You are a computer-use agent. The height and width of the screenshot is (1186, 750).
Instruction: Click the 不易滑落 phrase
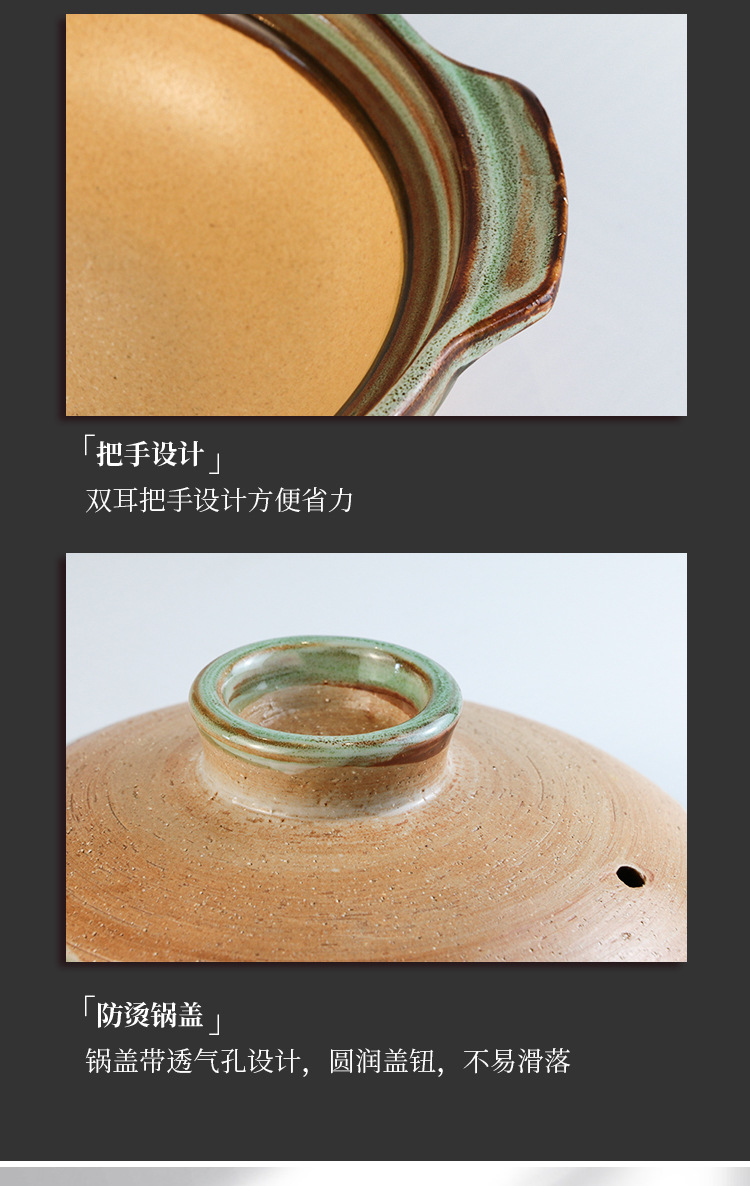pyautogui.click(x=517, y=1061)
